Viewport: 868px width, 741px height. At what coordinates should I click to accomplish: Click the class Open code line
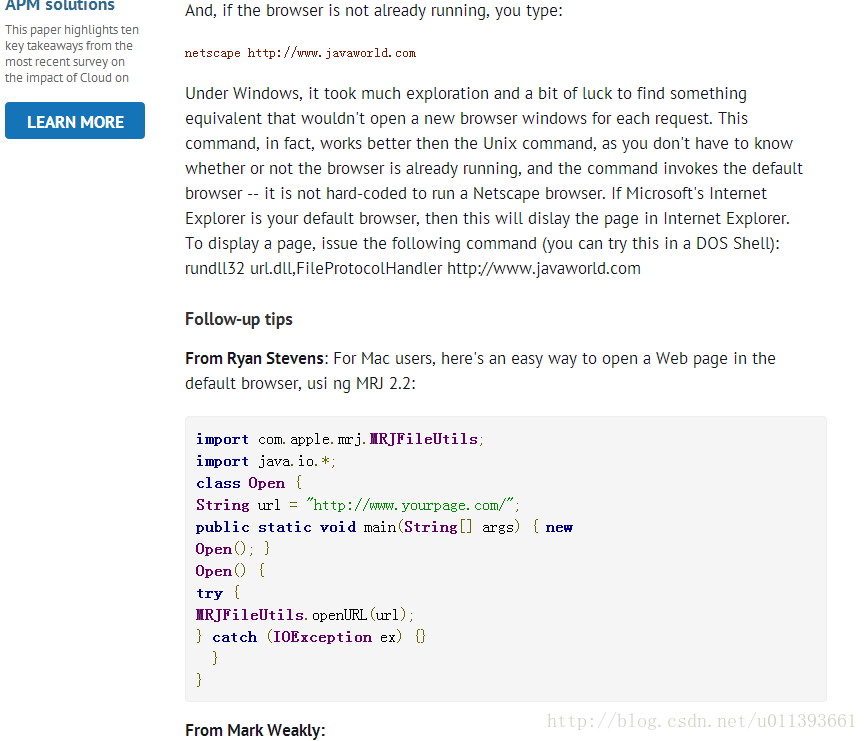pos(249,483)
